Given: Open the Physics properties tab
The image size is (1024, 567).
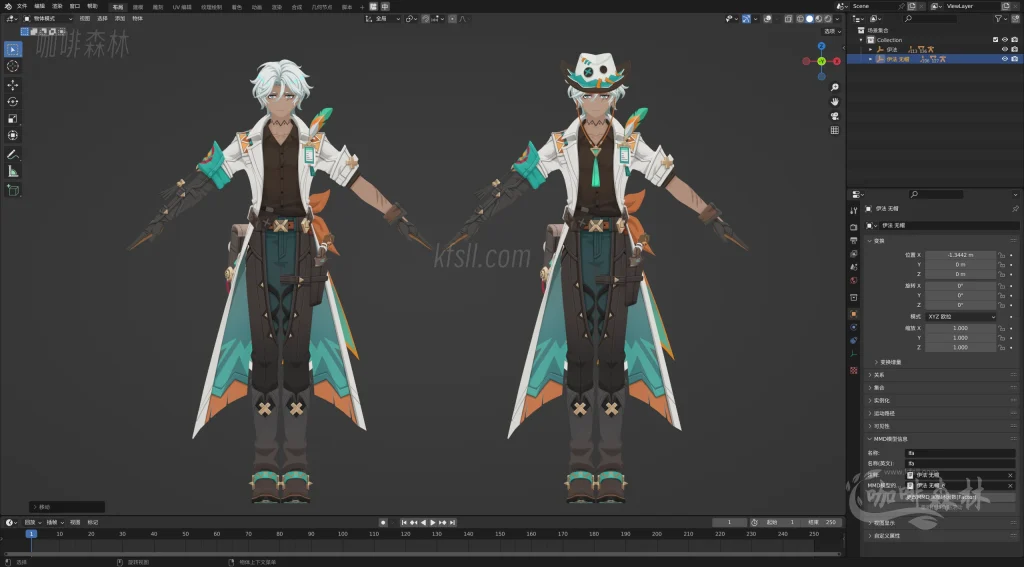Looking at the screenshot, I should (854, 327).
